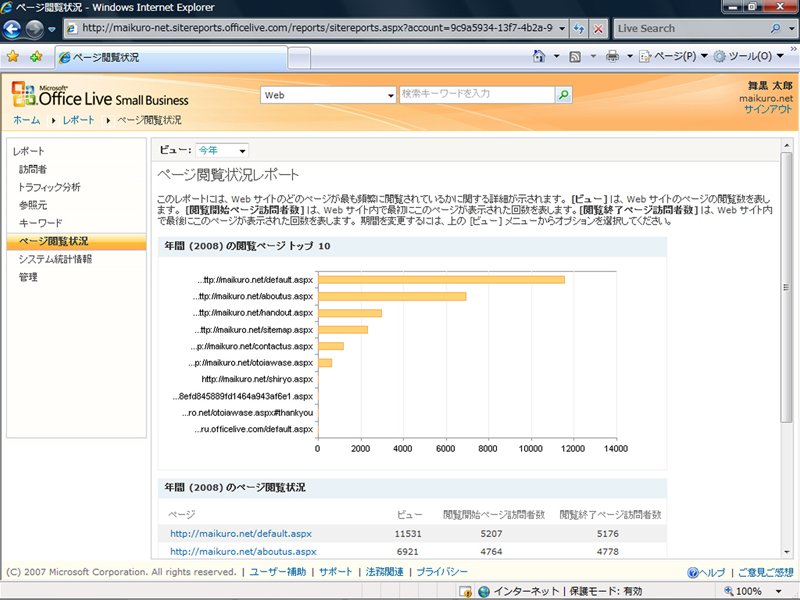Select システム統計情報 in the sidebar
The height and width of the screenshot is (600, 800).
coord(55,259)
